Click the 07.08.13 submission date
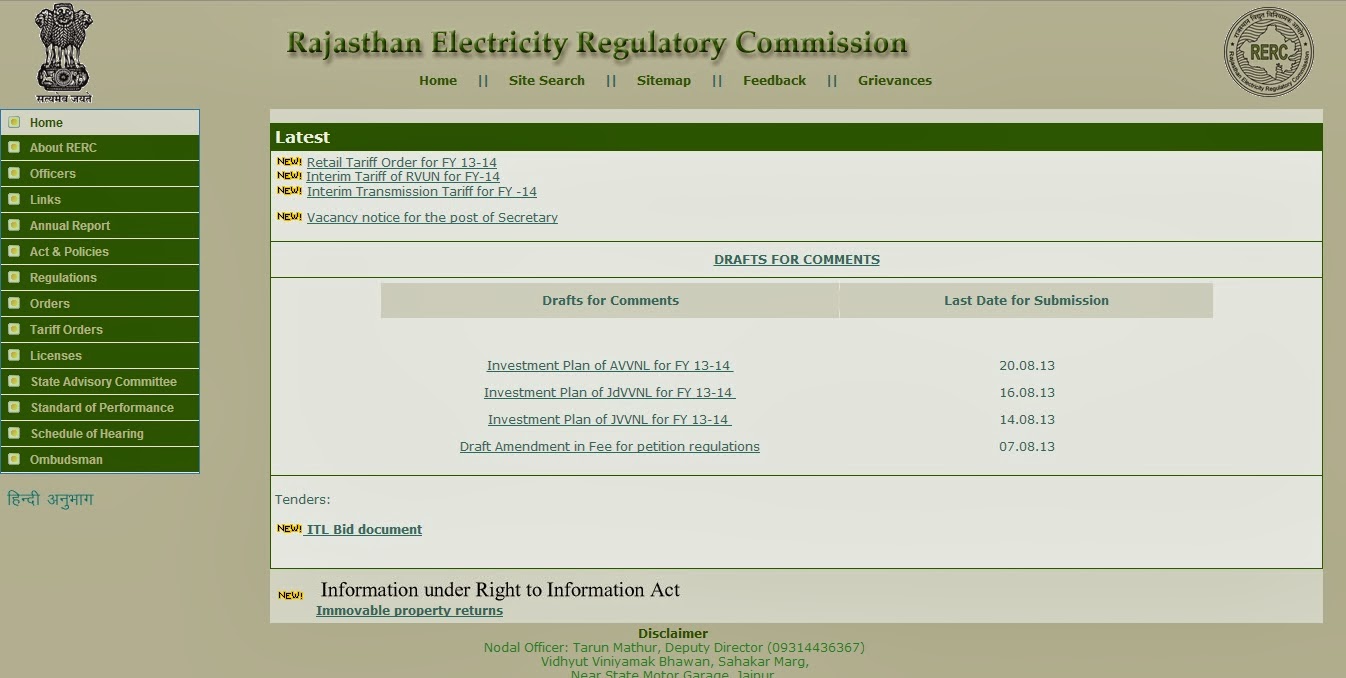 tap(1027, 446)
